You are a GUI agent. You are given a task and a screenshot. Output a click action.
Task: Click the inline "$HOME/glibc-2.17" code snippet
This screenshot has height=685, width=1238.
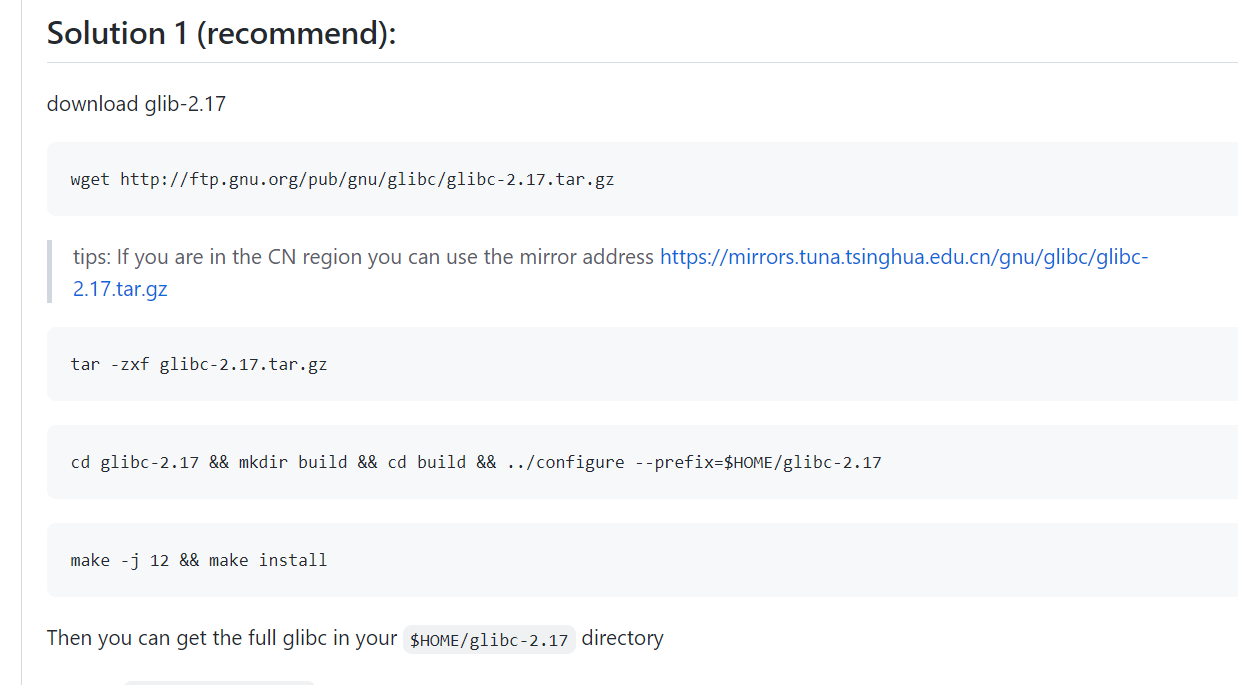(489, 640)
